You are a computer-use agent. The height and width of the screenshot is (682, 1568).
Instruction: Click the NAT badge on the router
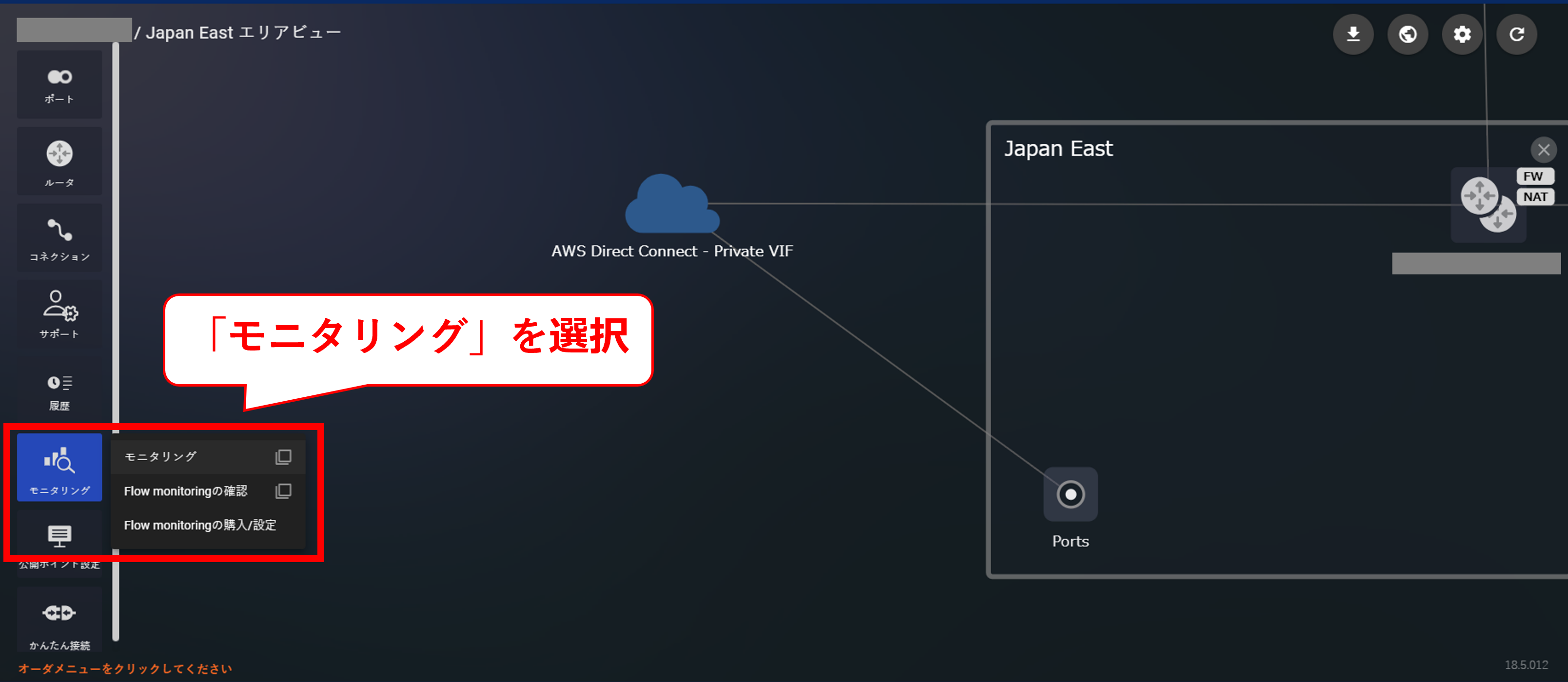coord(1534,197)
